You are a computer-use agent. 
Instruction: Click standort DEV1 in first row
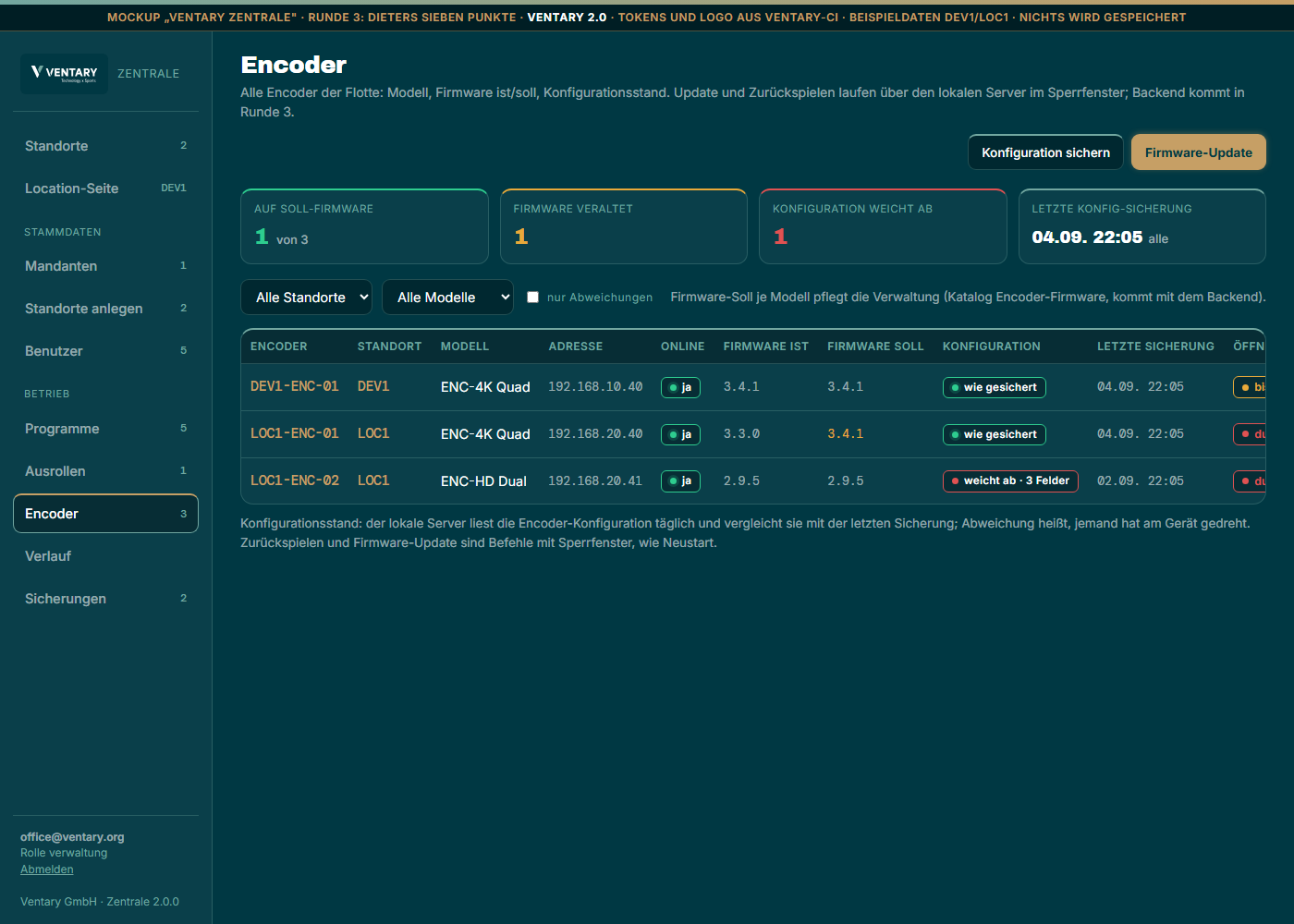click(373, 386)
